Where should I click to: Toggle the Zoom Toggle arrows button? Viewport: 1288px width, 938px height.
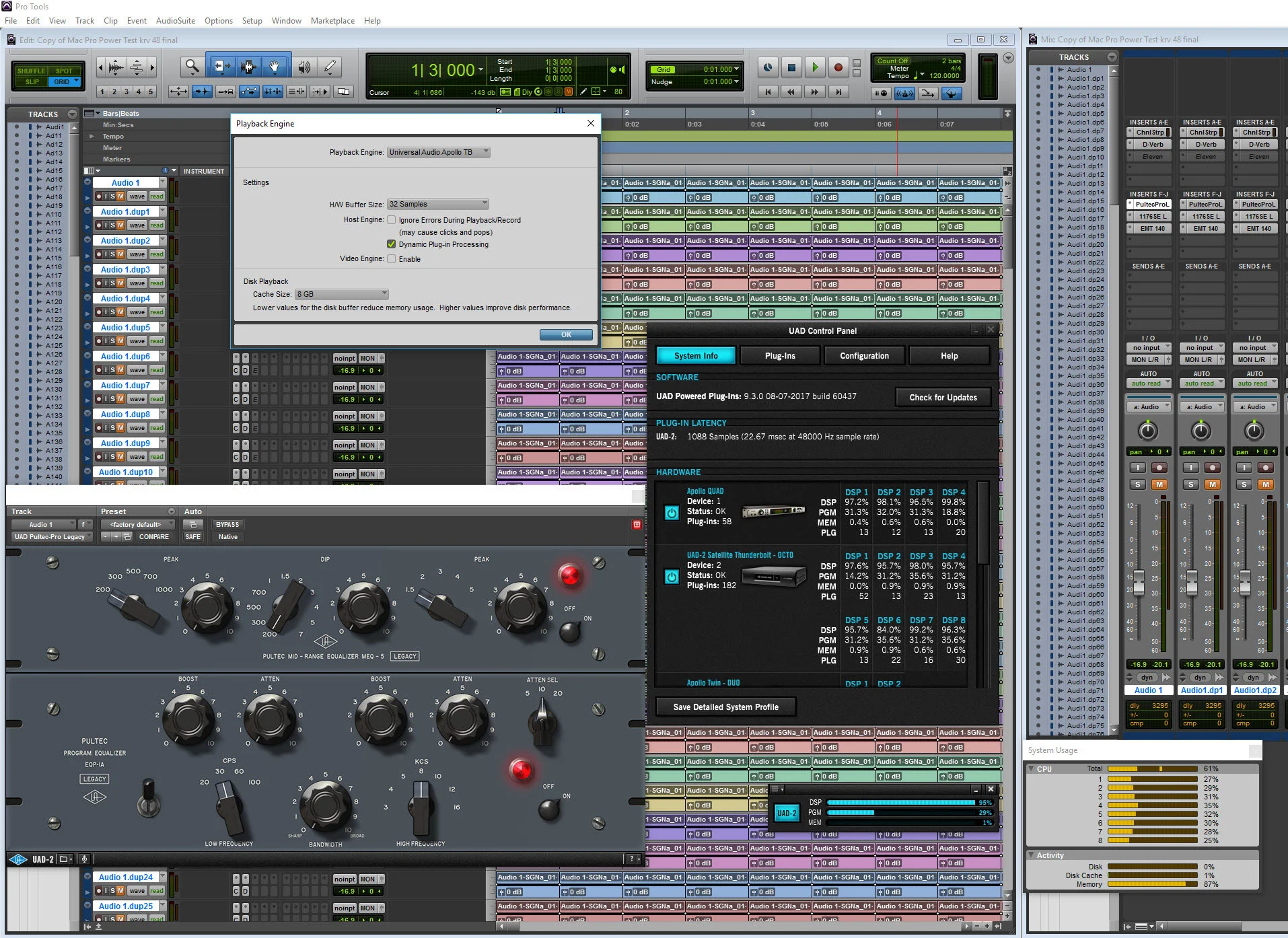pos(178,92)
